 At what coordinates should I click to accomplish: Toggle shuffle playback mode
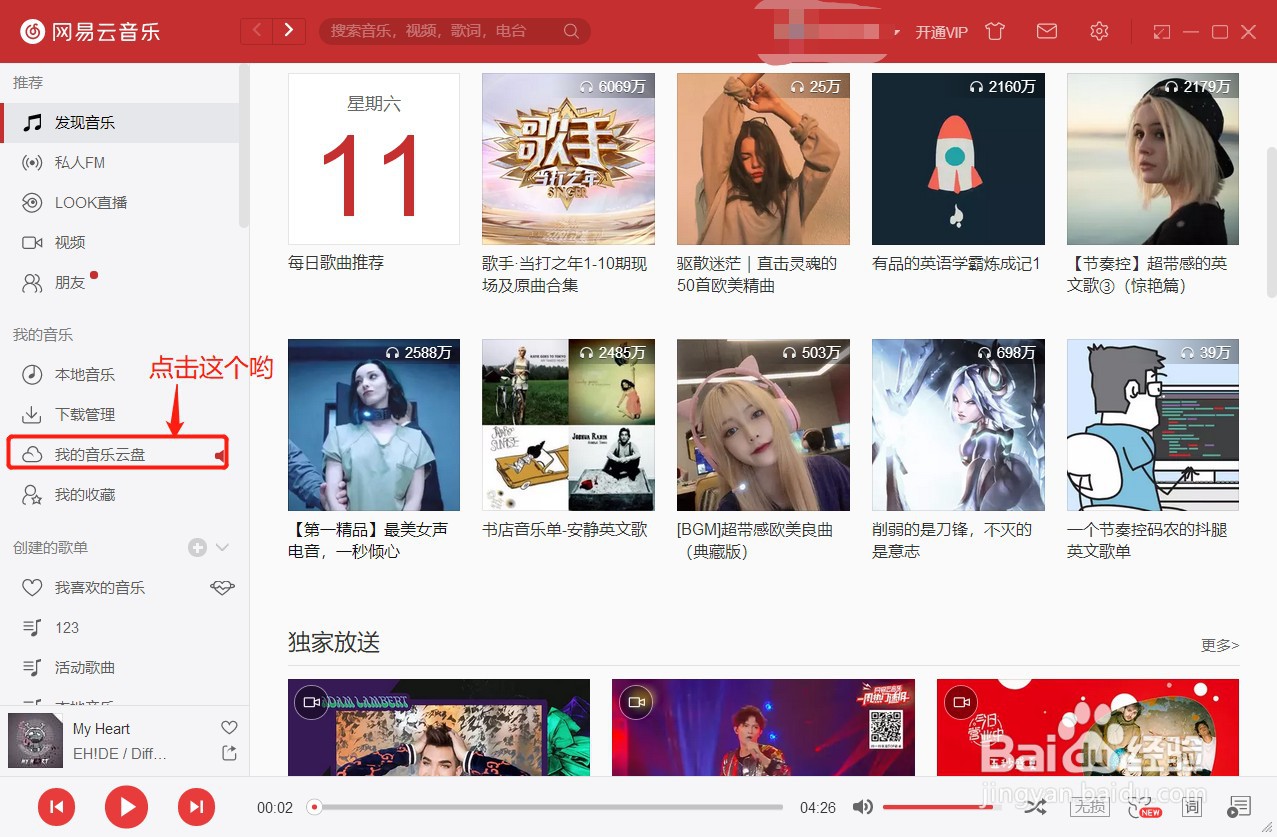click(1035, 807)
